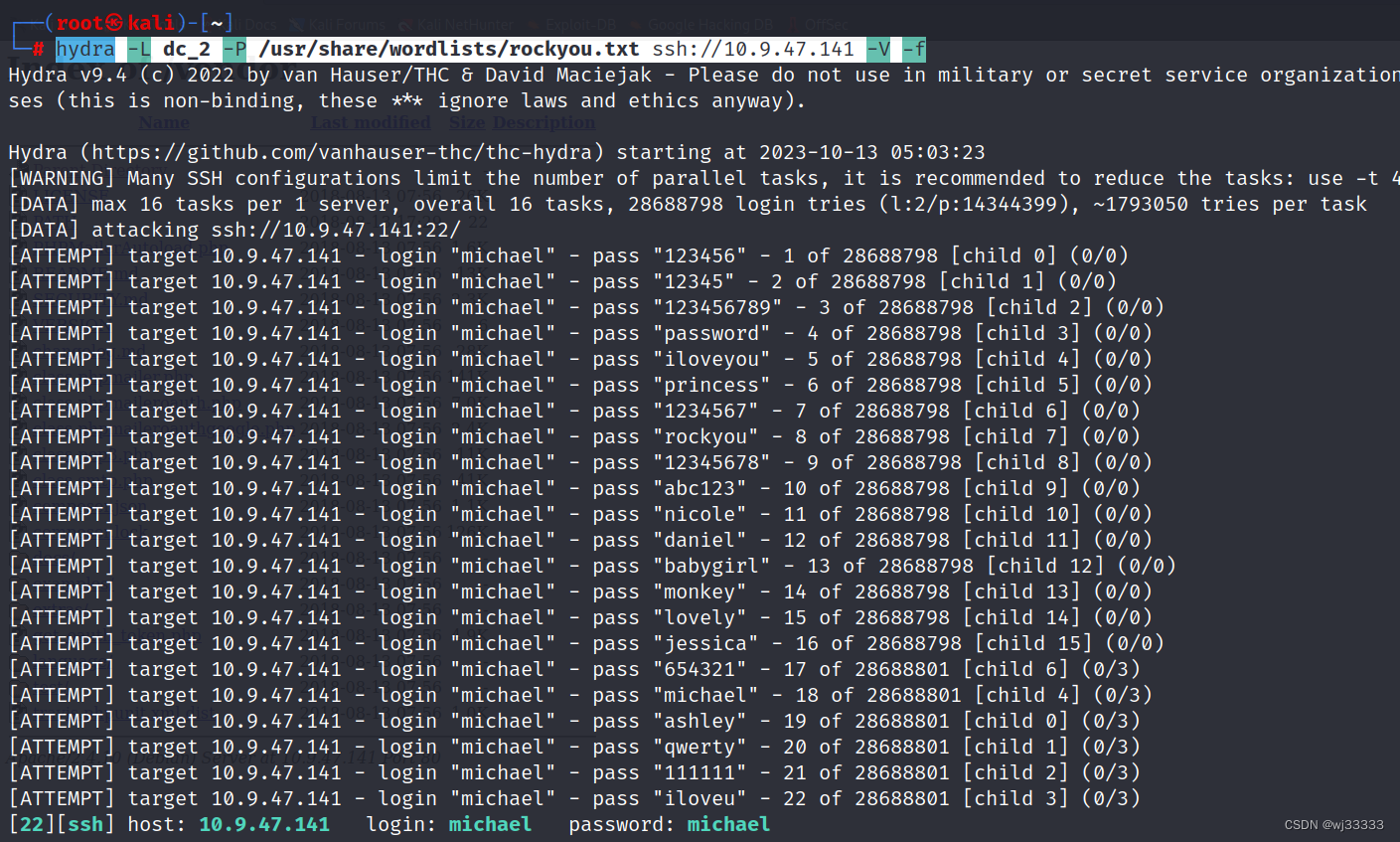
Task: Sort listing by the Name column header
Action: tap(164, 122)
